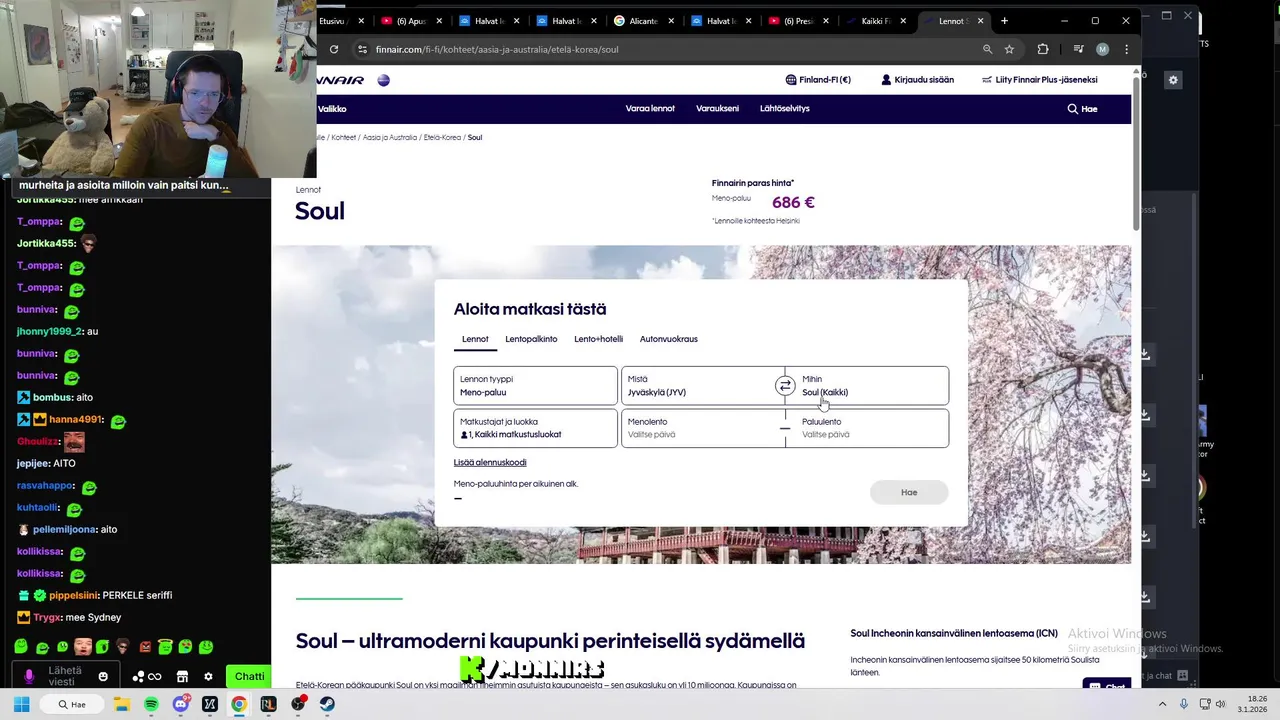The image size is (1280, 720).
Task: Open Varaa lennot menu
Action: tap(650, 108)
